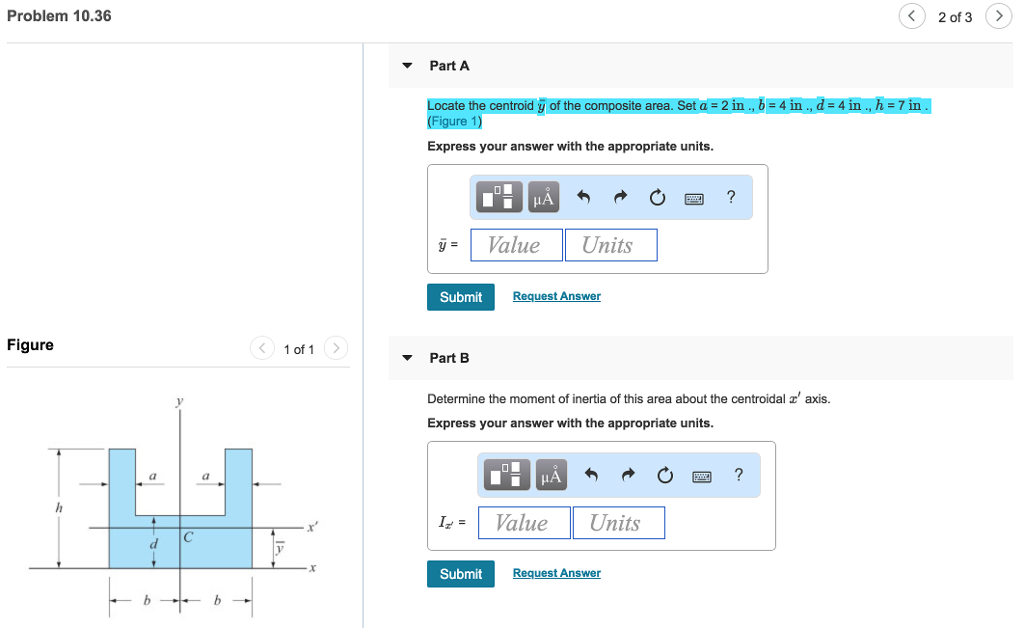Request Answer for Part A
This screenshot has height=628, width=1024.
click(556, 296)
